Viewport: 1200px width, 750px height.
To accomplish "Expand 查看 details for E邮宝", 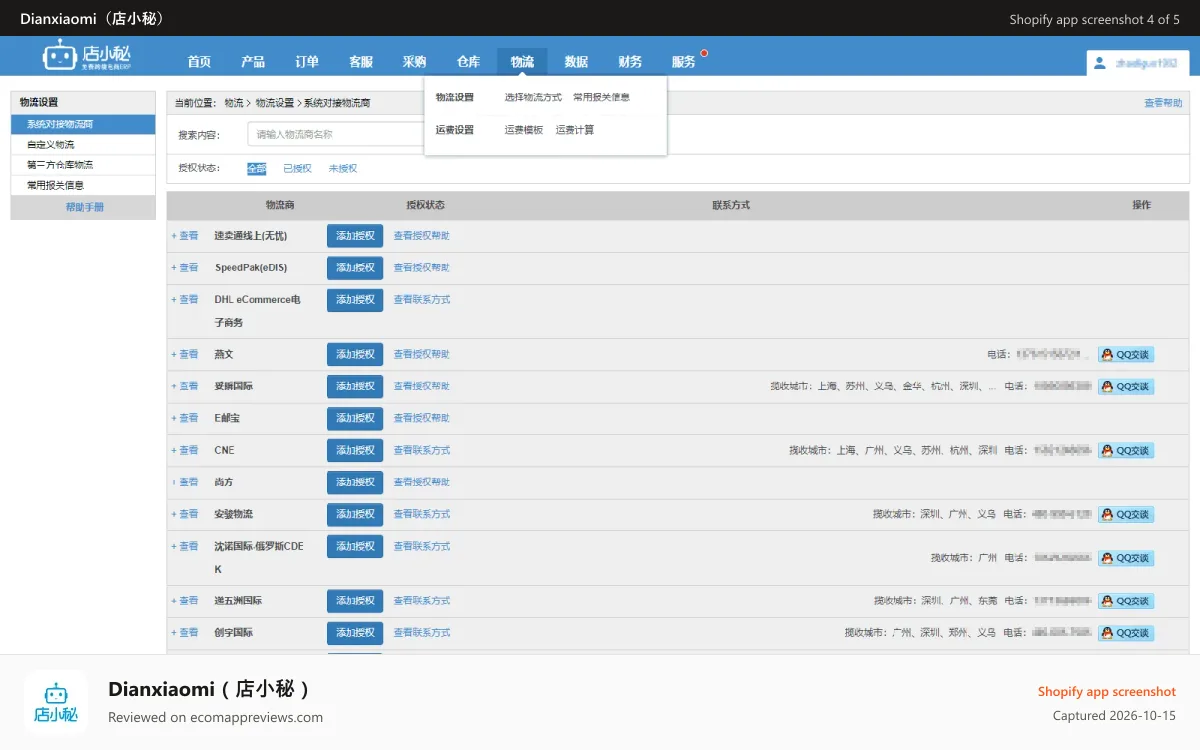I will coord(185,418).
